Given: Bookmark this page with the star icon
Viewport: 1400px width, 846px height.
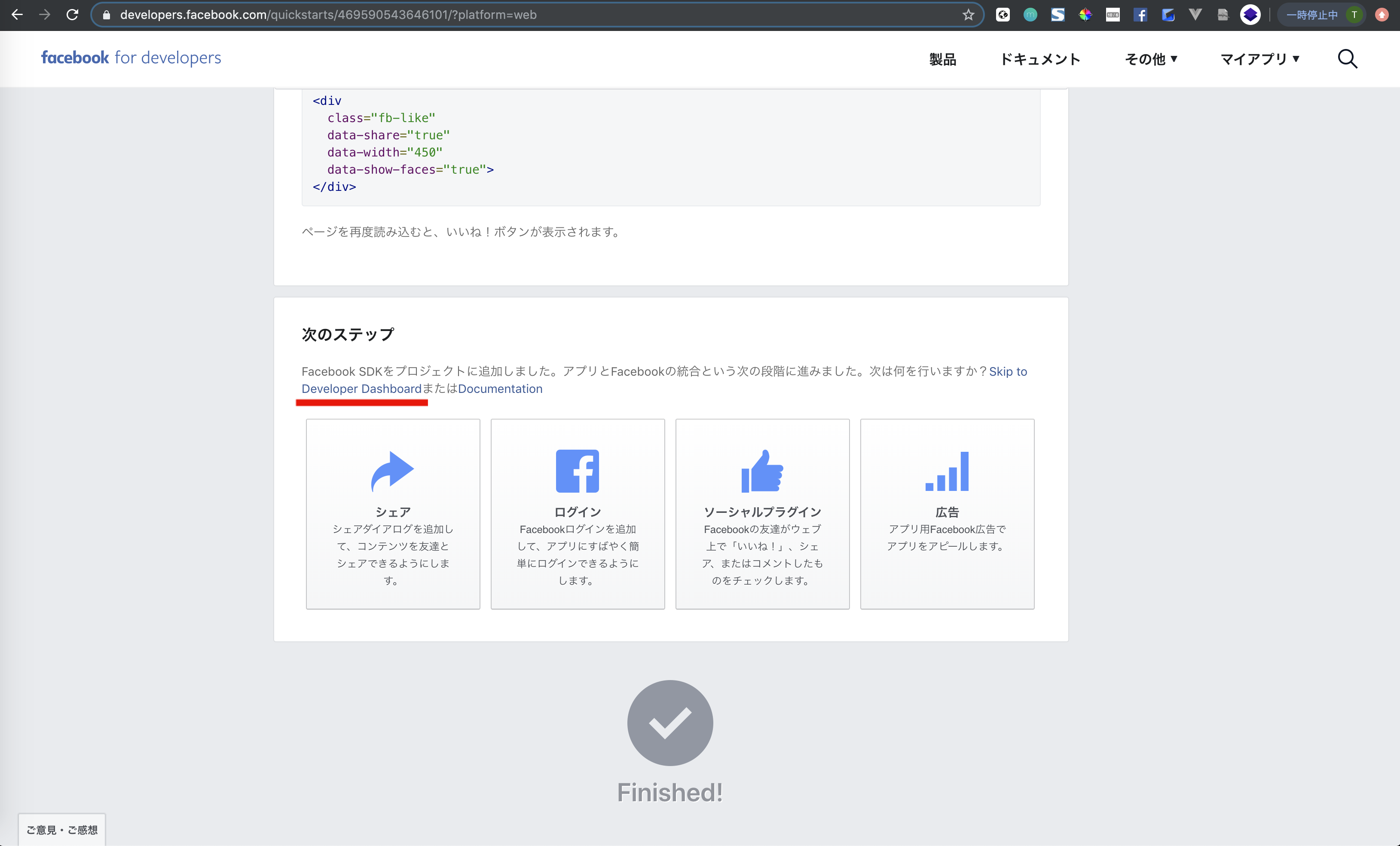Looking at the screenshot, I should coord(968,15).
